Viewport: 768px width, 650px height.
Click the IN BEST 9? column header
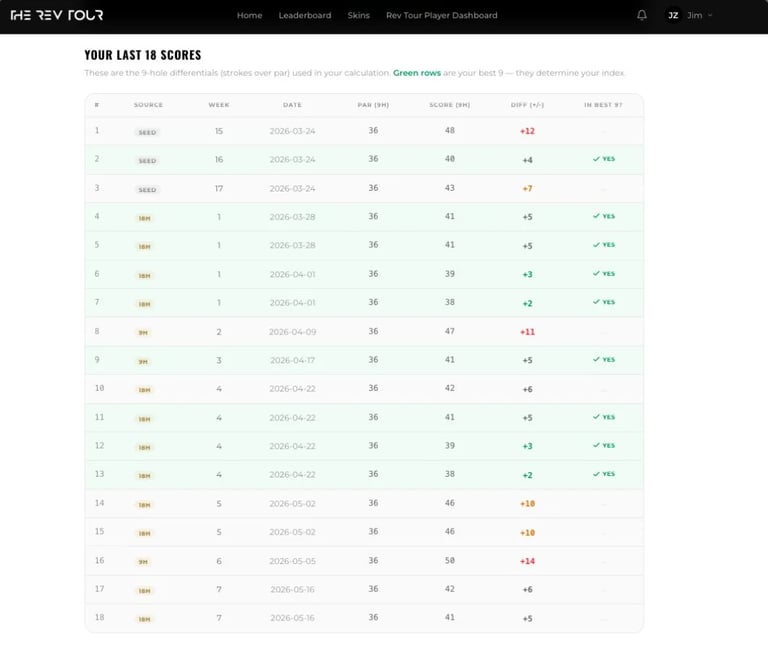click(x=603, y=105)
